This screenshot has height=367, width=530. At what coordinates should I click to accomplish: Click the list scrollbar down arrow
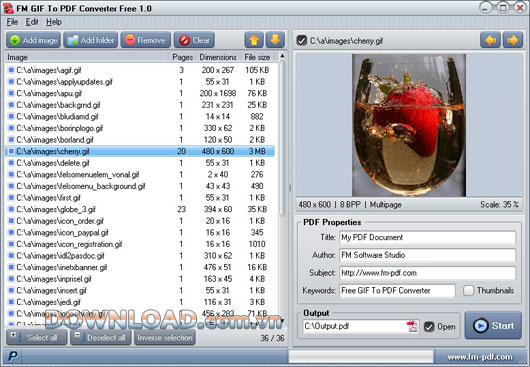coord(282,321)
